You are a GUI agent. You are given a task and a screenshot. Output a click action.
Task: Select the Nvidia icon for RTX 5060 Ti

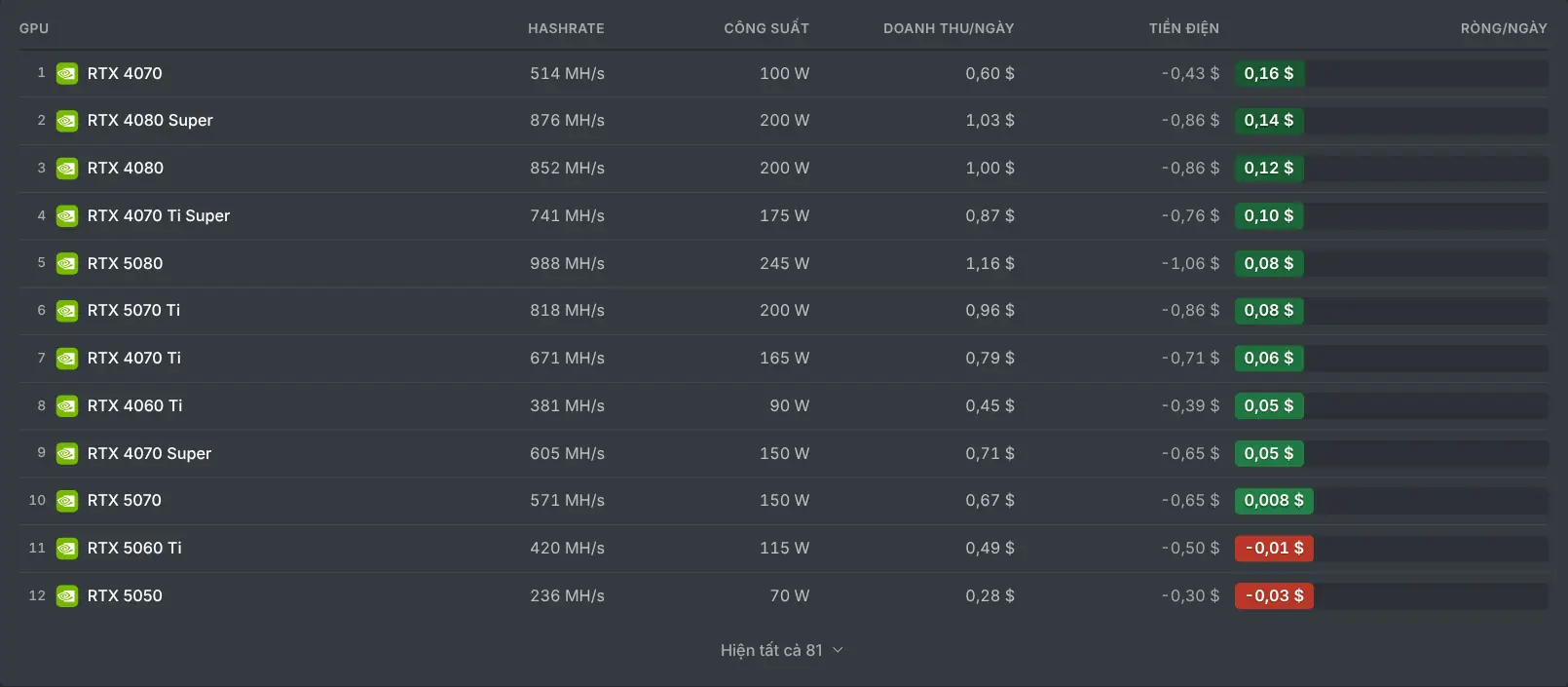click(66, 549)
